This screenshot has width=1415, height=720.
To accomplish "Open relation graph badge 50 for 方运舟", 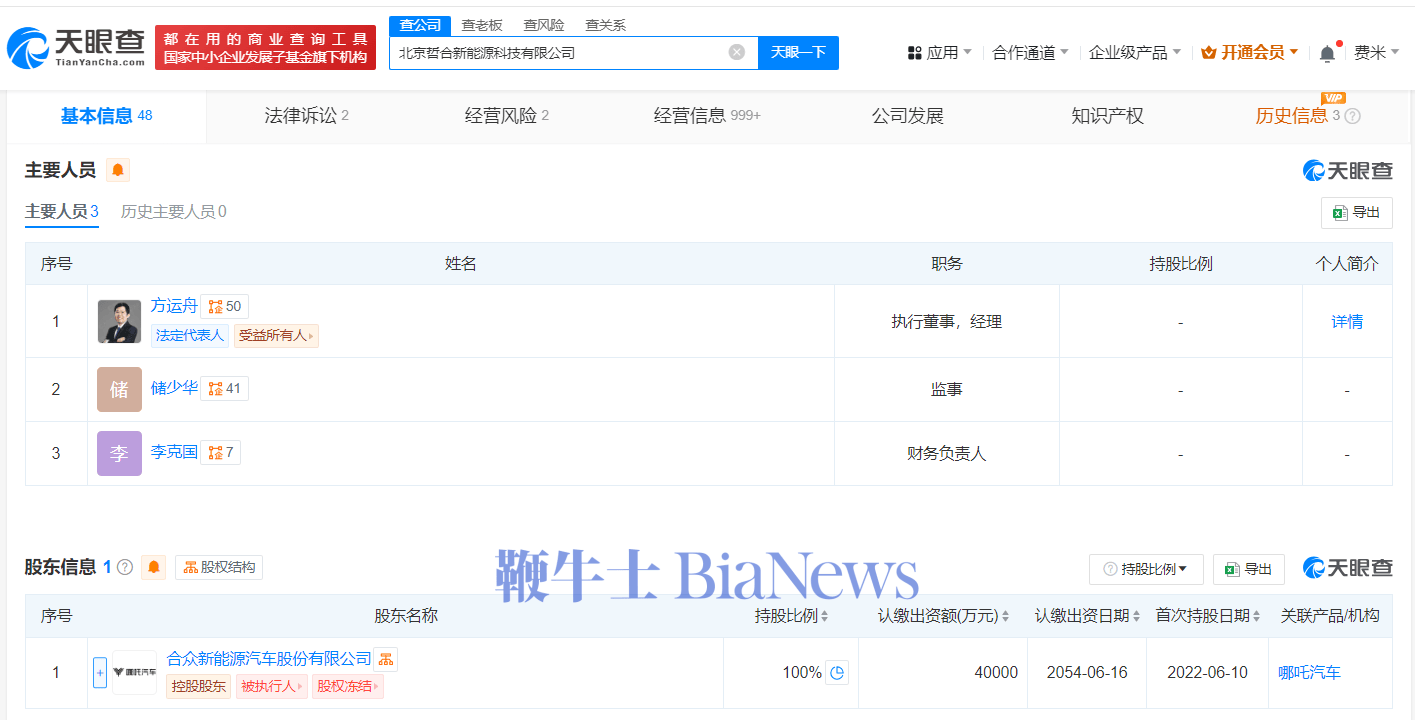I will coord(225,306).
